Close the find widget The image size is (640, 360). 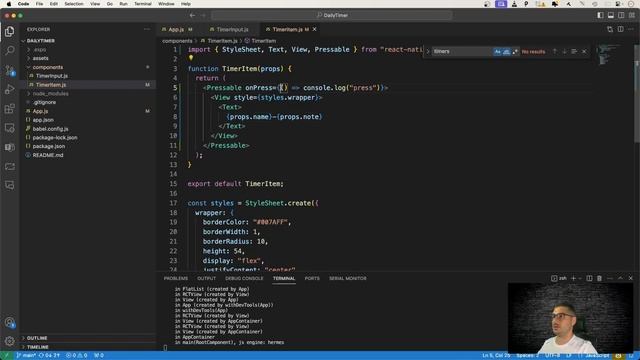click(584, 51)
